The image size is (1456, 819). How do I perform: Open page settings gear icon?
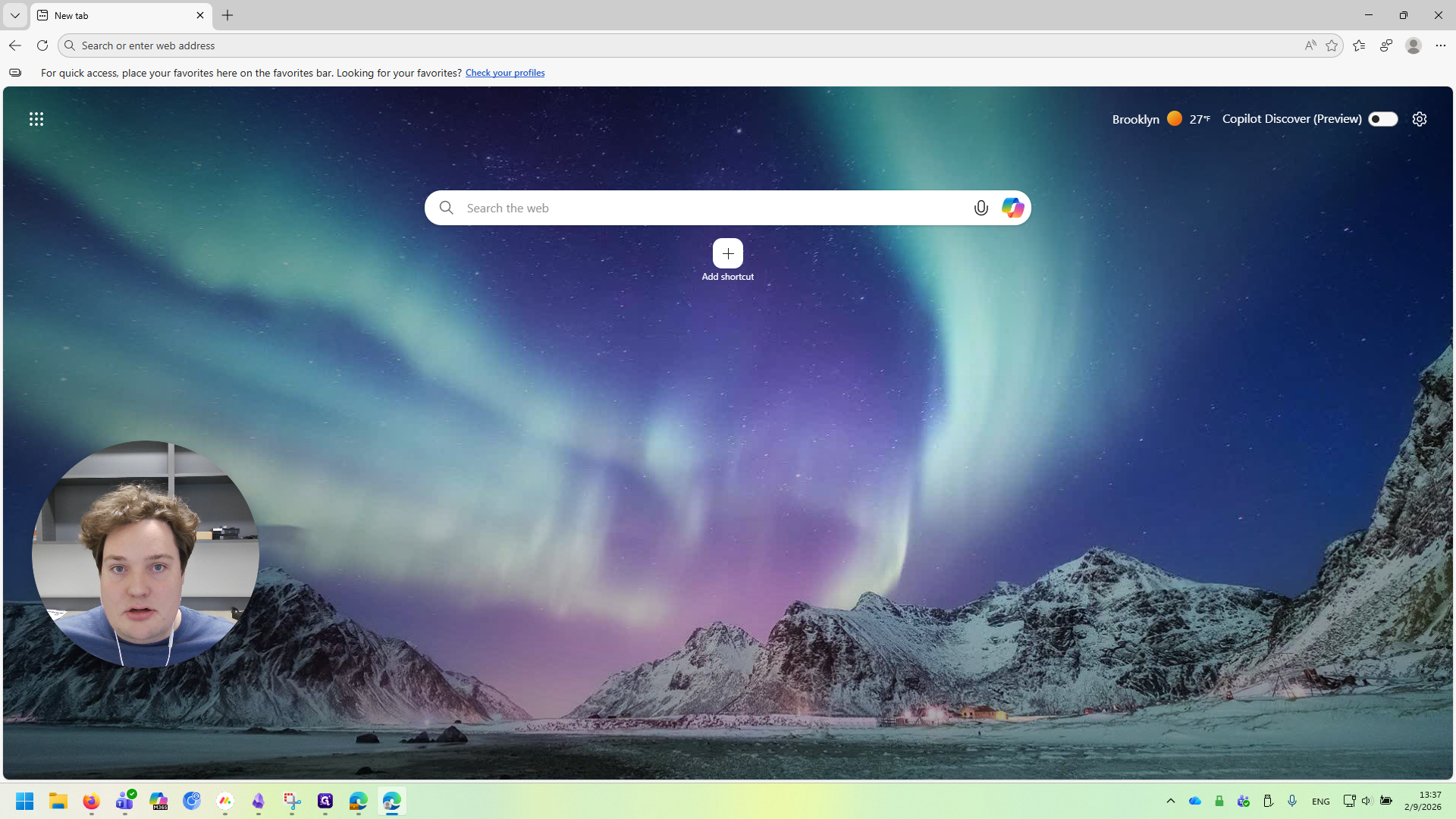coord(1420,119)
